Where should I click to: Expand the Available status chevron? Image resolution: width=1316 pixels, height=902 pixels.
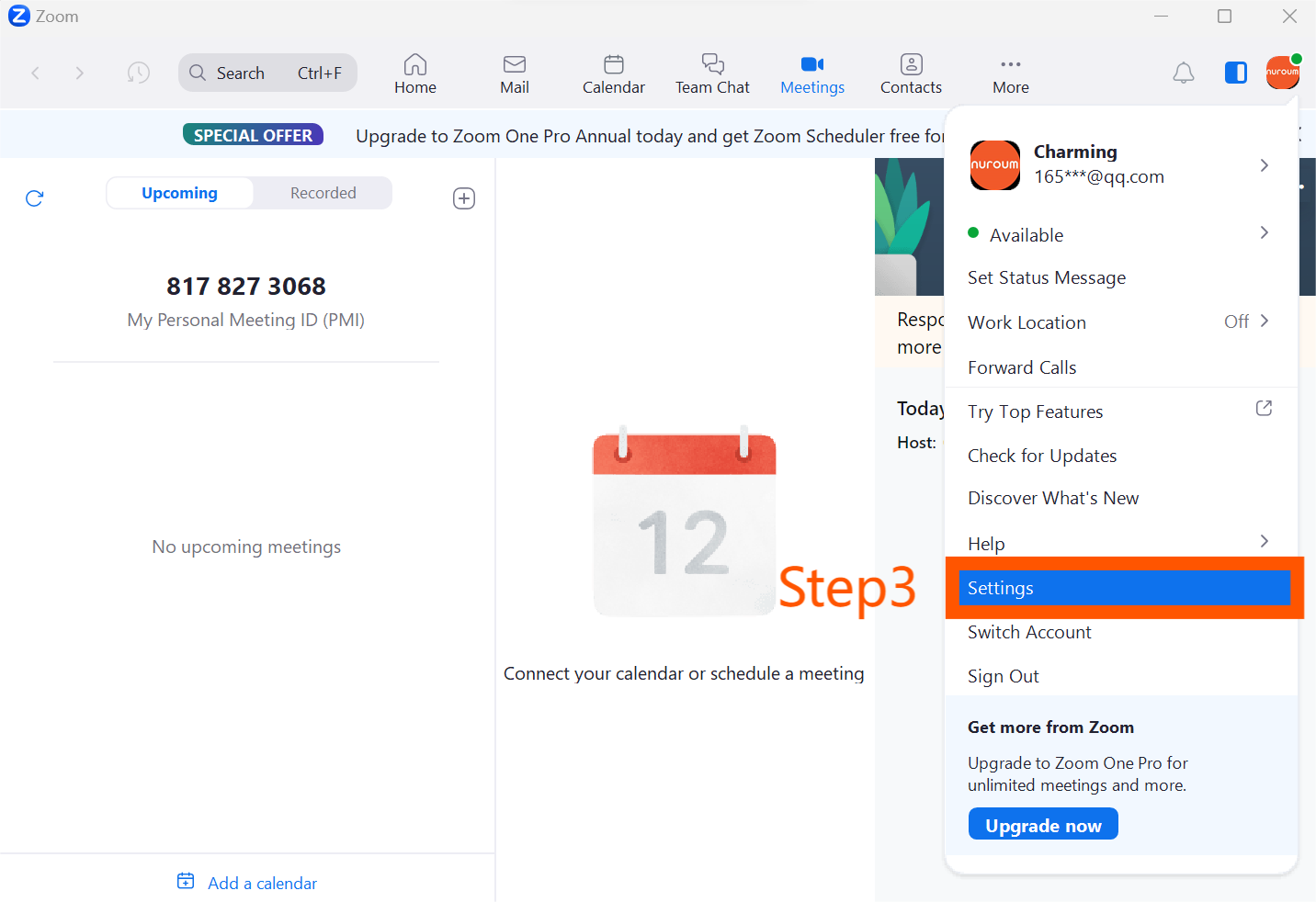(1265, 232)
